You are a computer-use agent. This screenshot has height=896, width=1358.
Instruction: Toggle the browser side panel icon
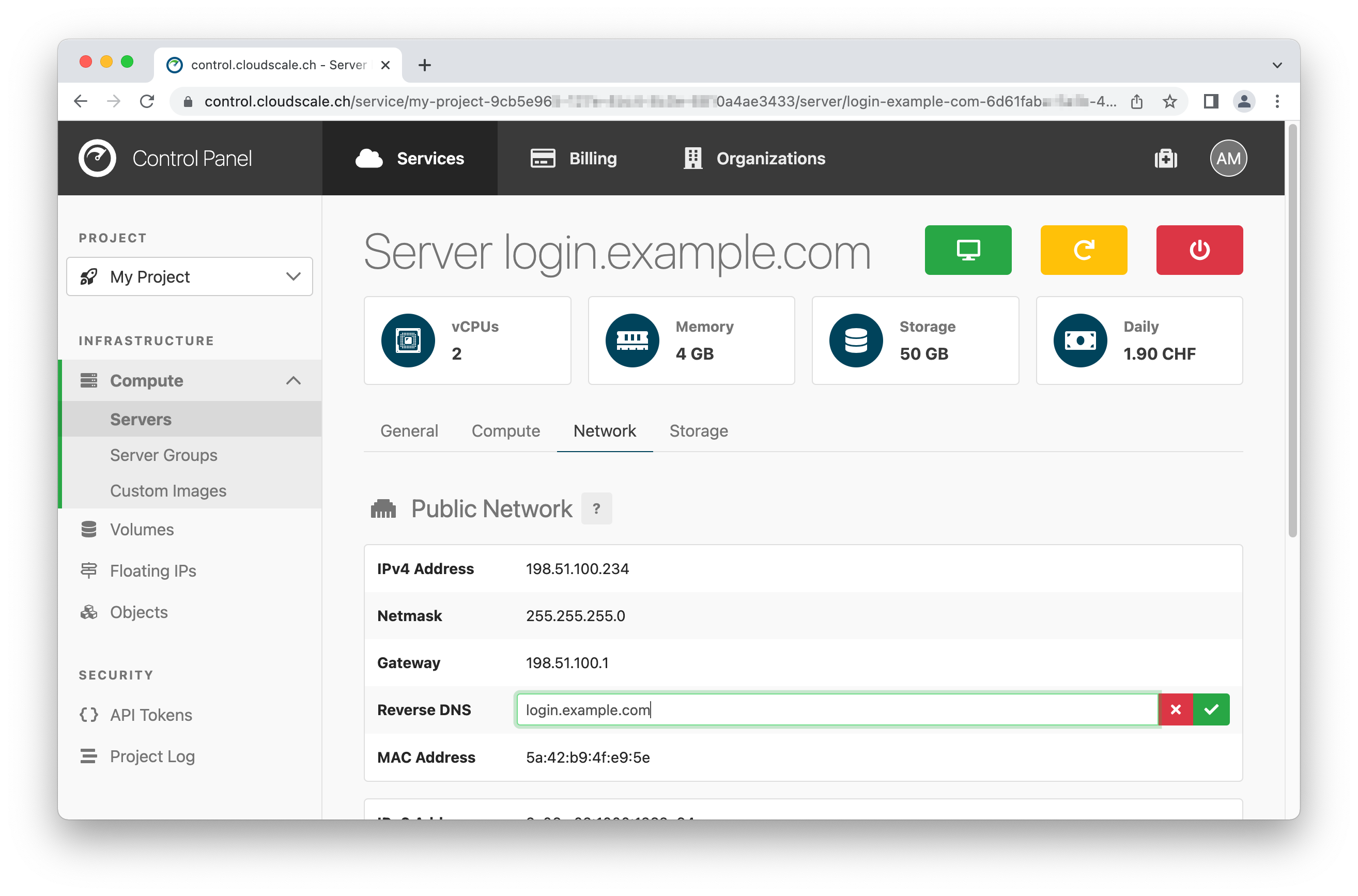tap(1210, 102)
